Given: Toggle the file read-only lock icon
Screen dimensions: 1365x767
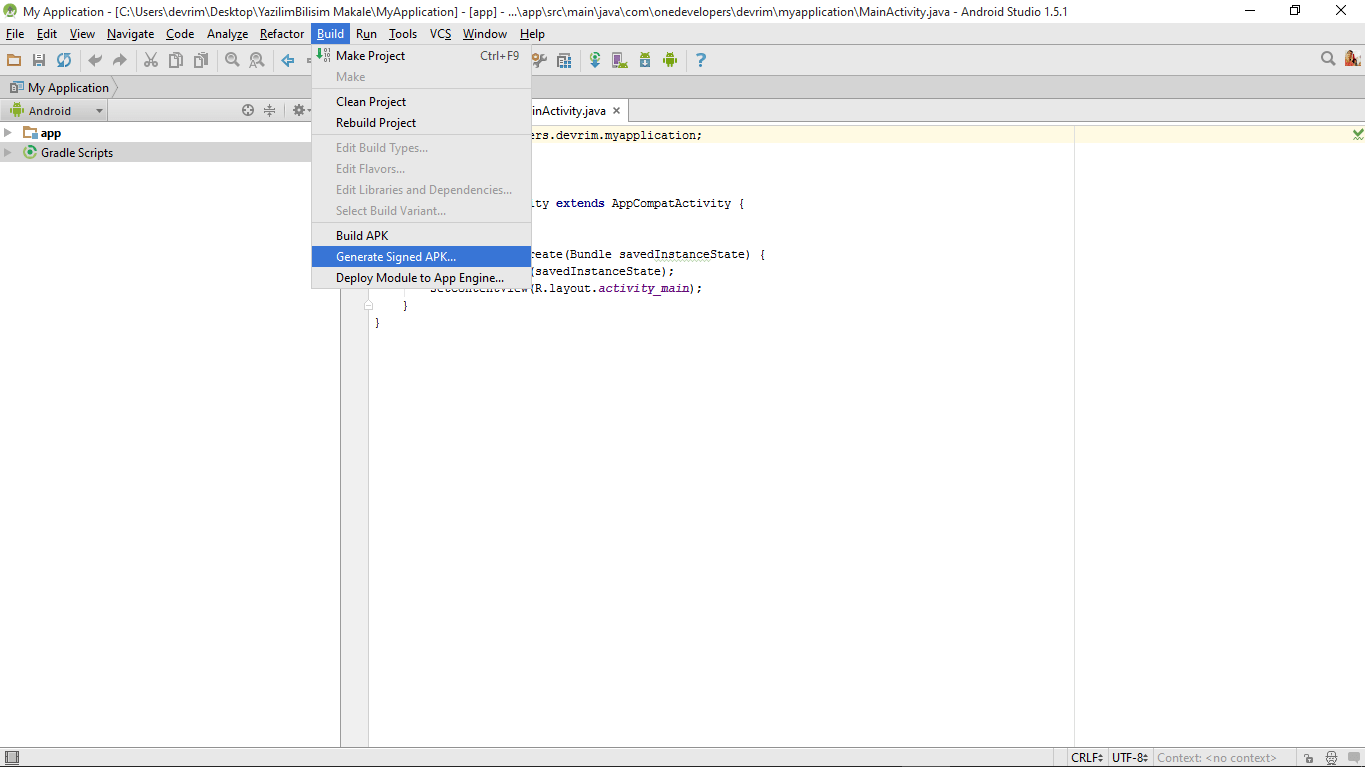Looking at the screenshot, I should [1308, 758].
